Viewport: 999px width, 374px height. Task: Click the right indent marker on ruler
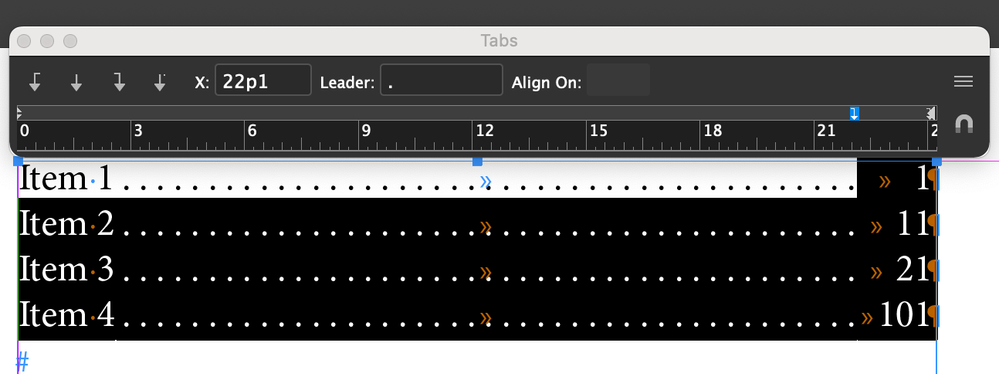click(x=931, y=113)
